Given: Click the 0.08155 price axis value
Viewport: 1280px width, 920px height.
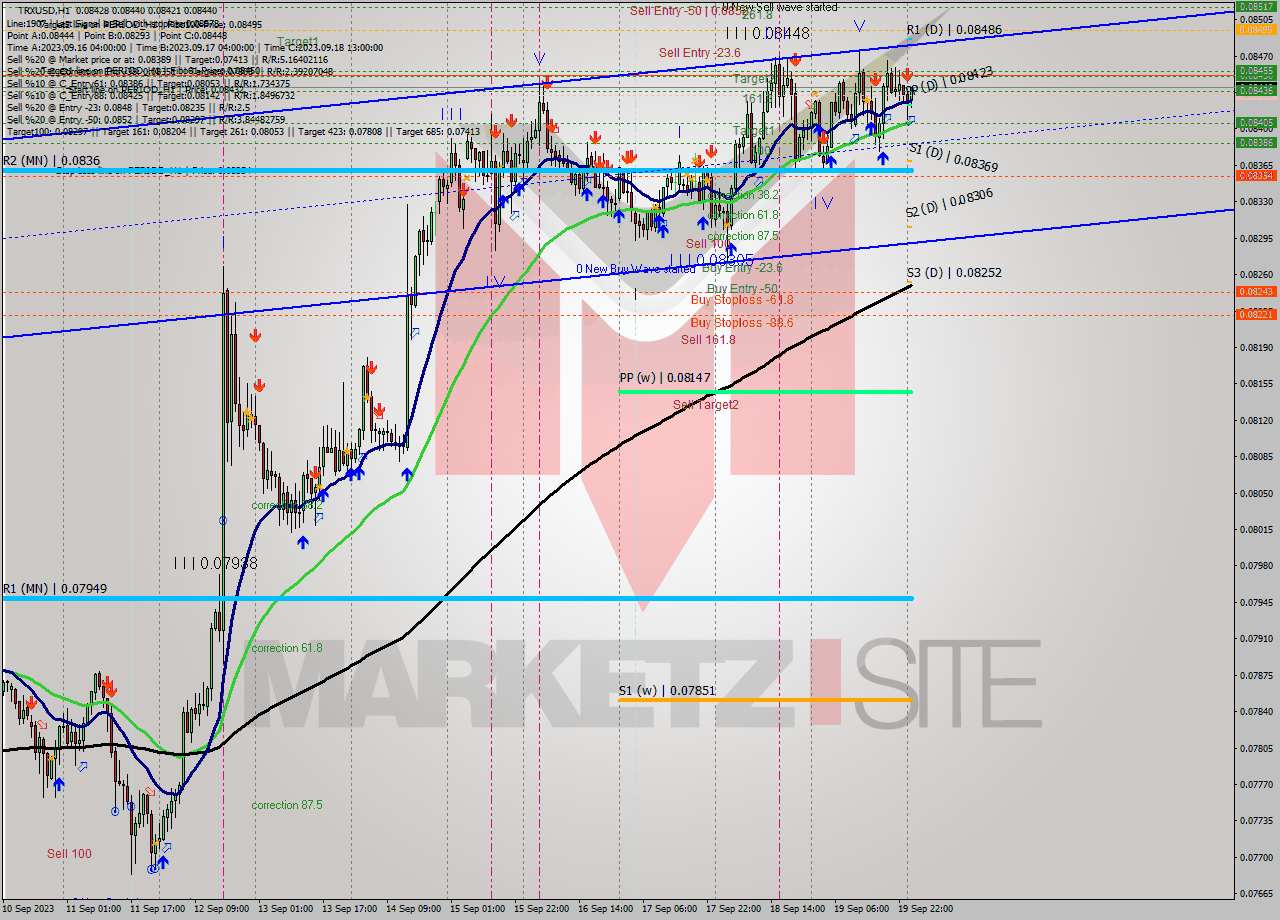Looking at the screenshot, I should pyautogui.click(x=1256, y=384).
